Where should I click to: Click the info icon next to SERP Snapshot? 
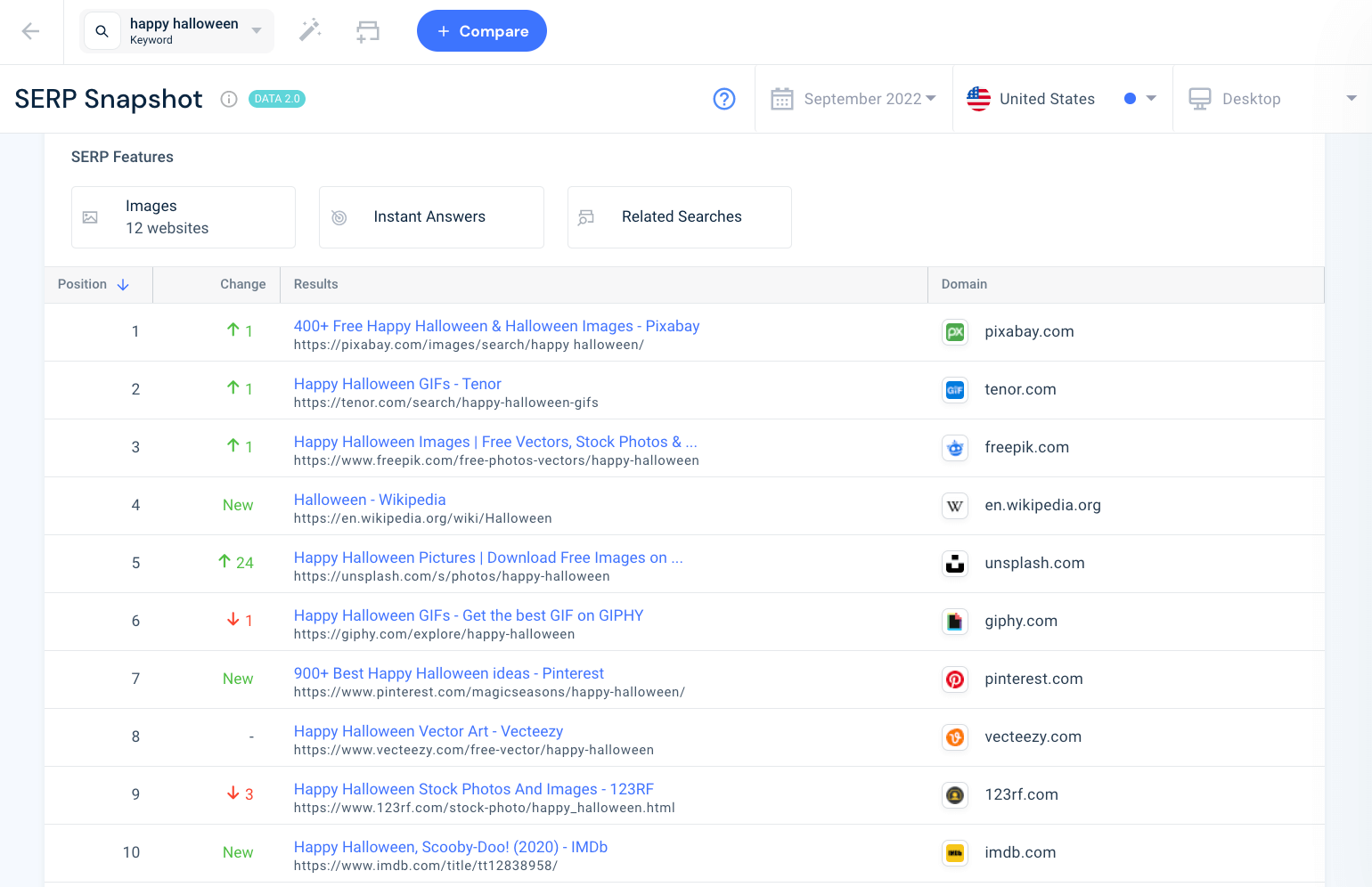pyautogui.click(x=229, y=99)
